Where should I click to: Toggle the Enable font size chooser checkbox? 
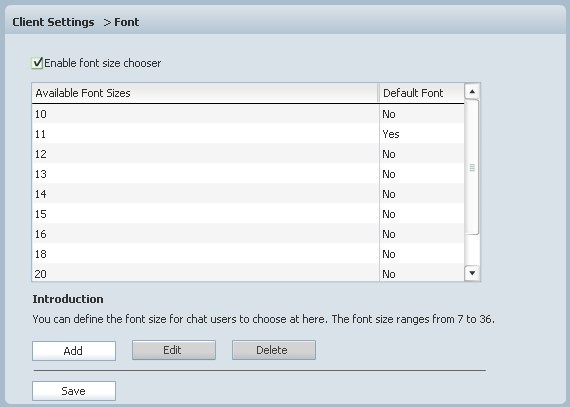click(x=37, y=63)
